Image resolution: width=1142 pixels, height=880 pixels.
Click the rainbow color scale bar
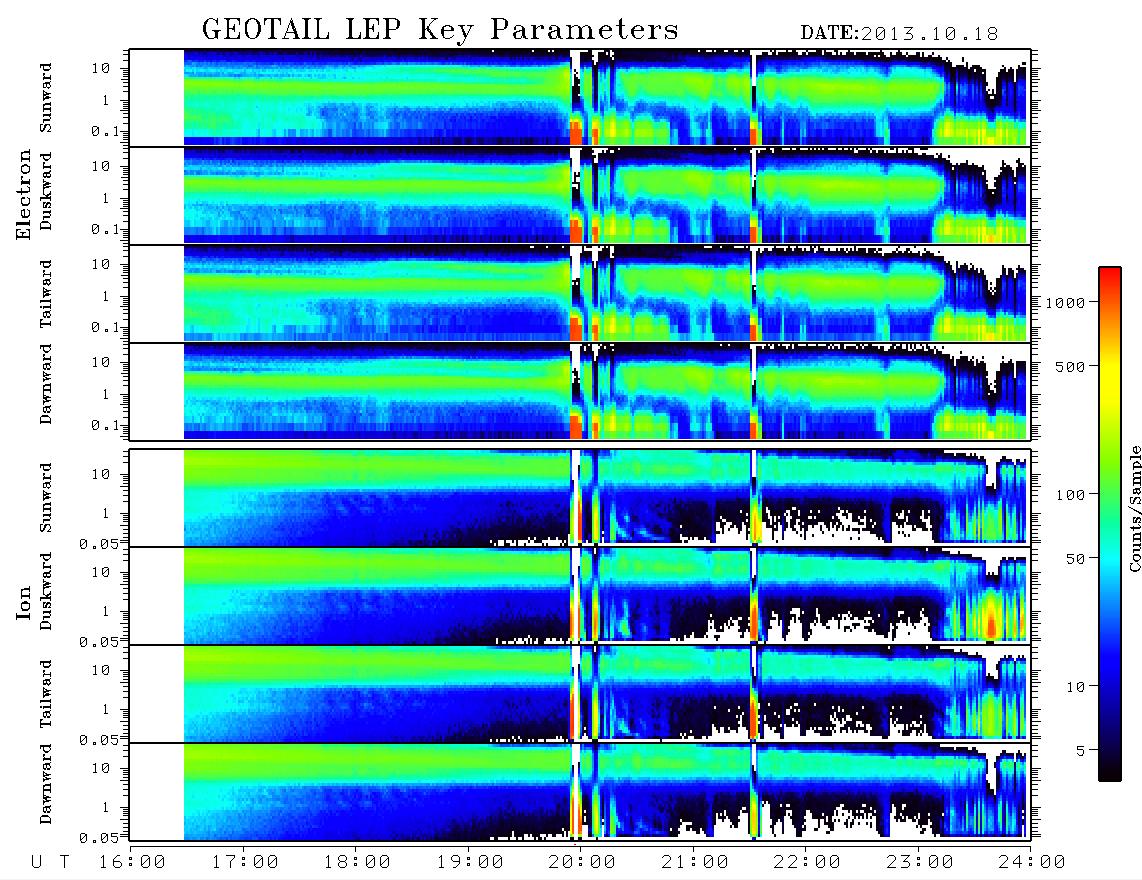pos(1110,524)
